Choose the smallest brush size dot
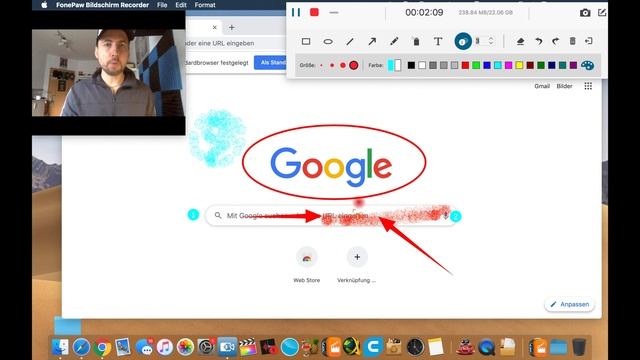640x360 pixels. coord(322,65)
